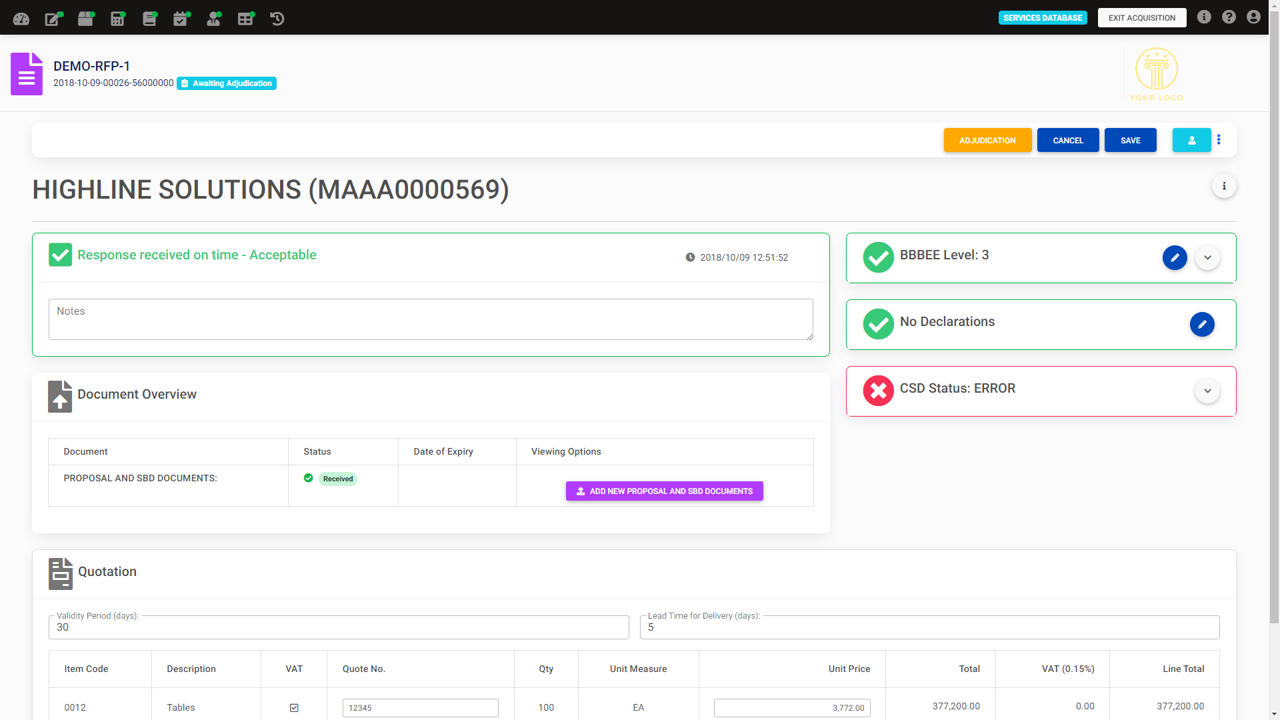Click the history clock icon

pos(277,18)
